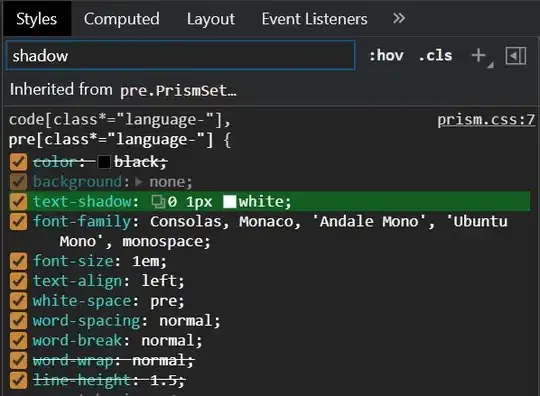Uncheck the white-space property checkbox
Image resolution: width=540 pixels, height=396 pixels.
(x=18, y=301)
